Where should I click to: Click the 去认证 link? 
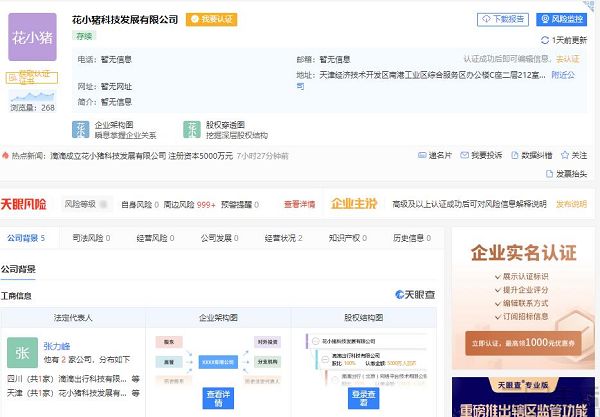pos(567,59)
